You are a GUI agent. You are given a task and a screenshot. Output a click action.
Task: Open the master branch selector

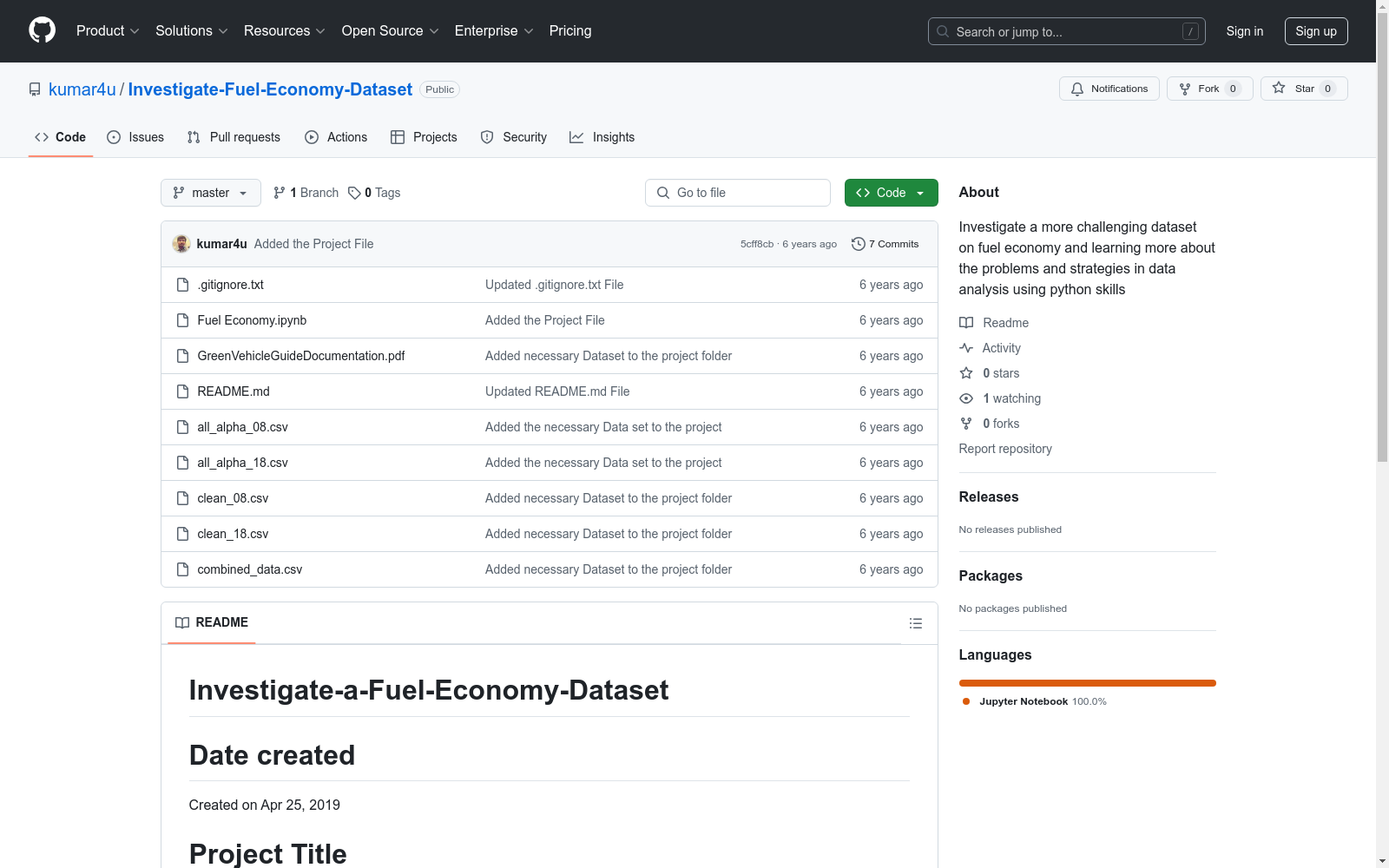coord(211,193)
